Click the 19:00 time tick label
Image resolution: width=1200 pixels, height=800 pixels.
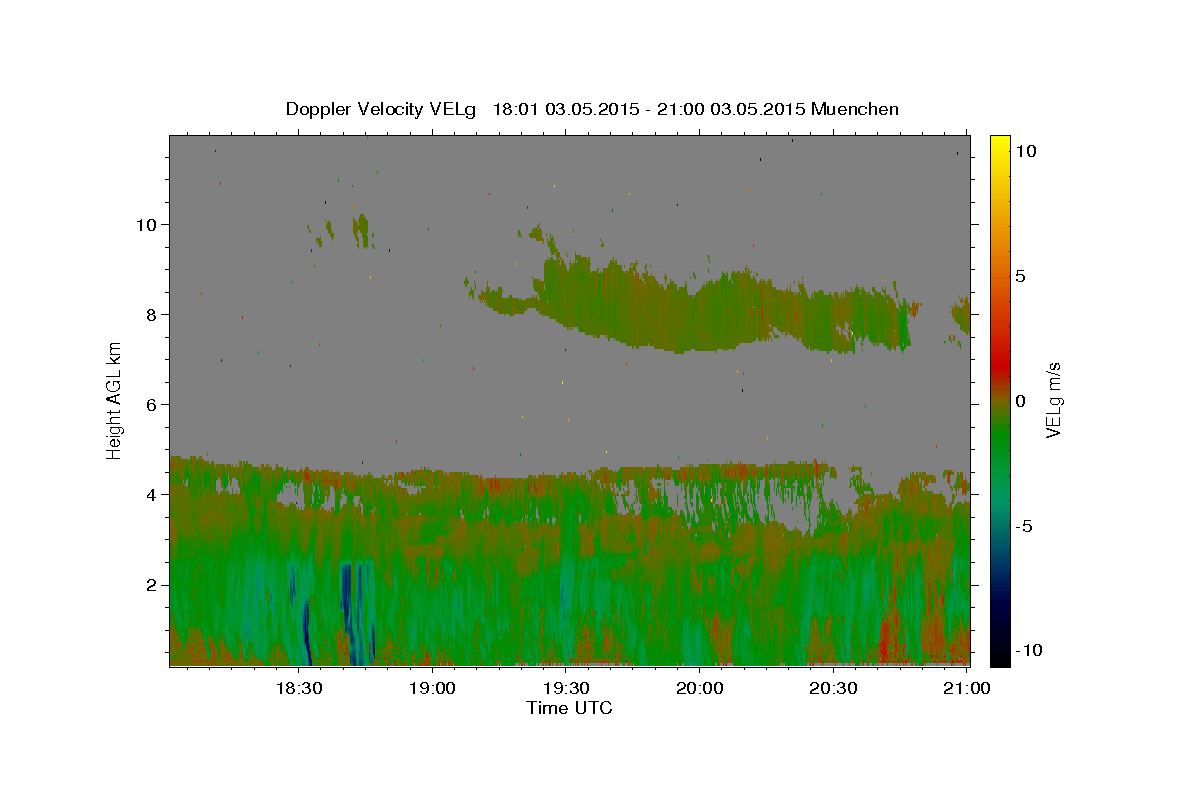432,688
